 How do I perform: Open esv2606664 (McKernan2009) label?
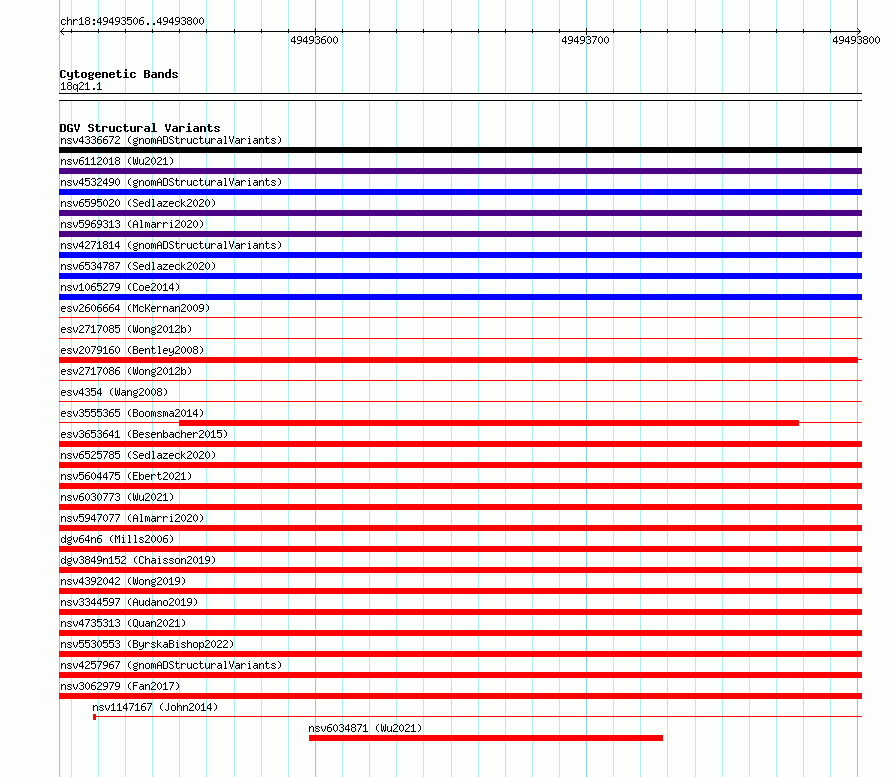[x=135, y=308]
